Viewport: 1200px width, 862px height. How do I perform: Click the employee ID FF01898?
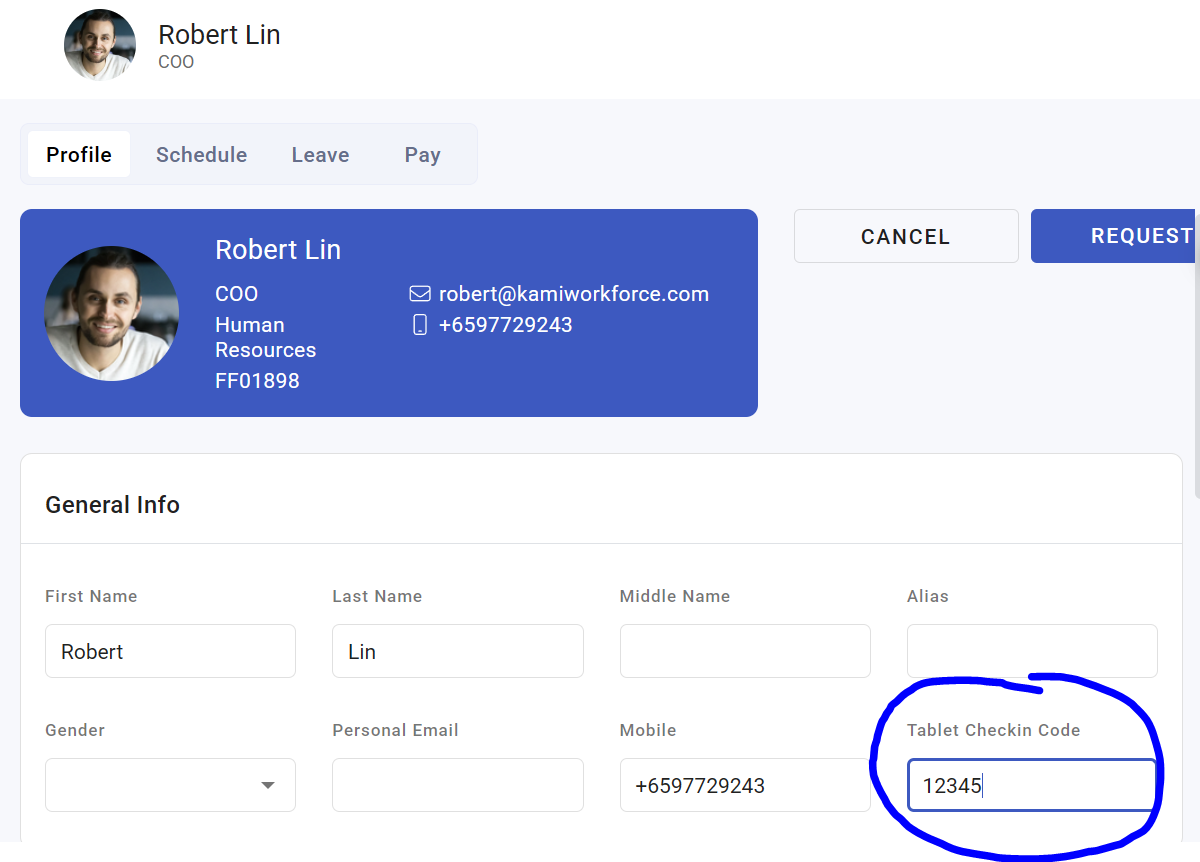coord(257,381)
